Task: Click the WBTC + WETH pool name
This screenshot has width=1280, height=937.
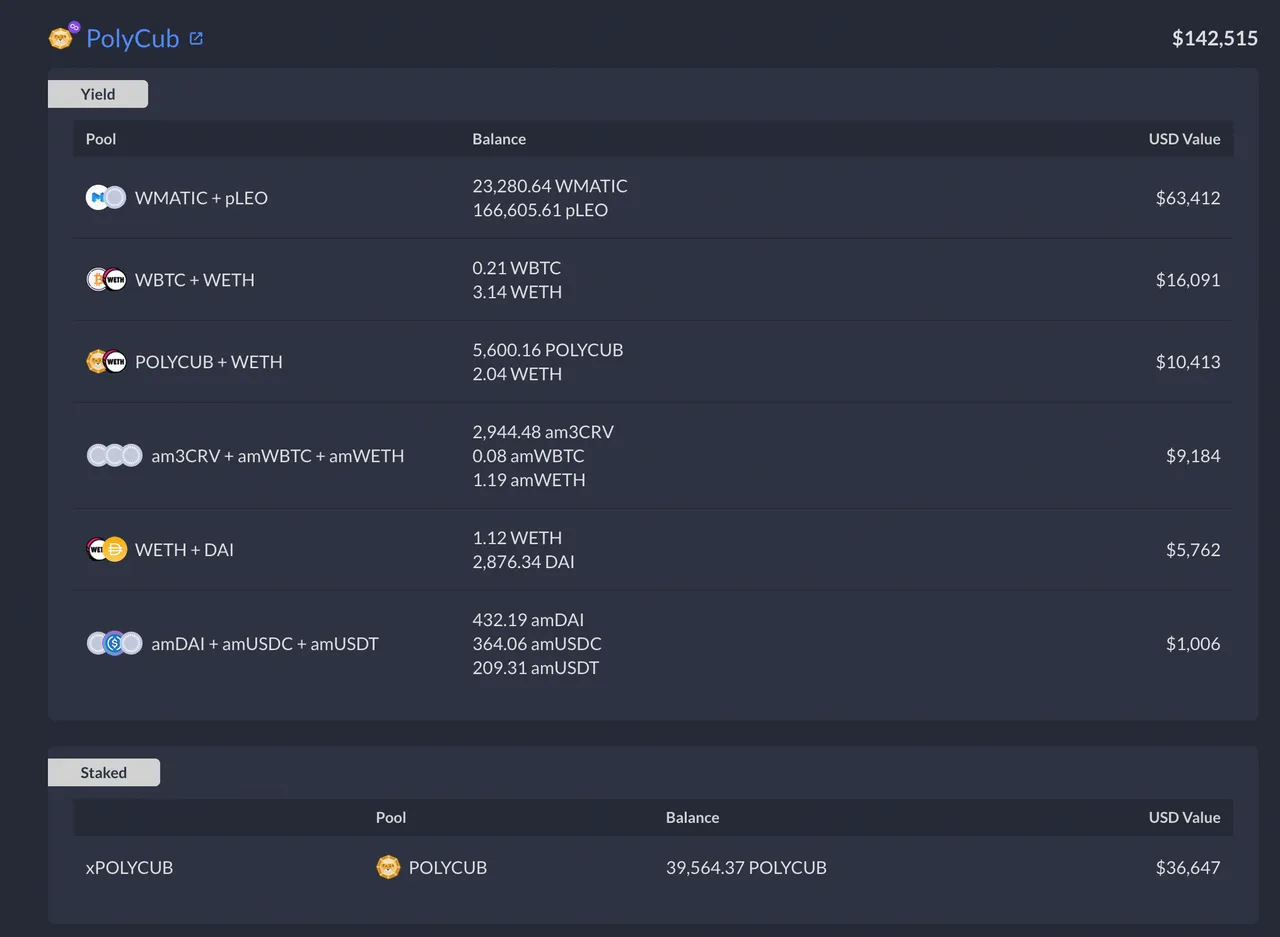Action: coord(195,280)
